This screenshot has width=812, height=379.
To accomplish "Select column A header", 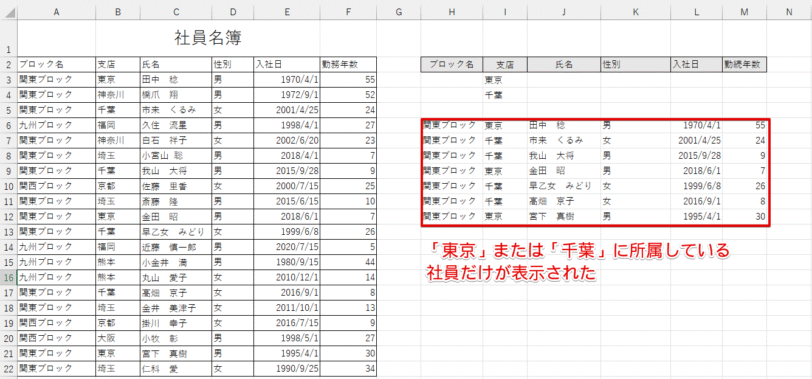I will [56, 12].
